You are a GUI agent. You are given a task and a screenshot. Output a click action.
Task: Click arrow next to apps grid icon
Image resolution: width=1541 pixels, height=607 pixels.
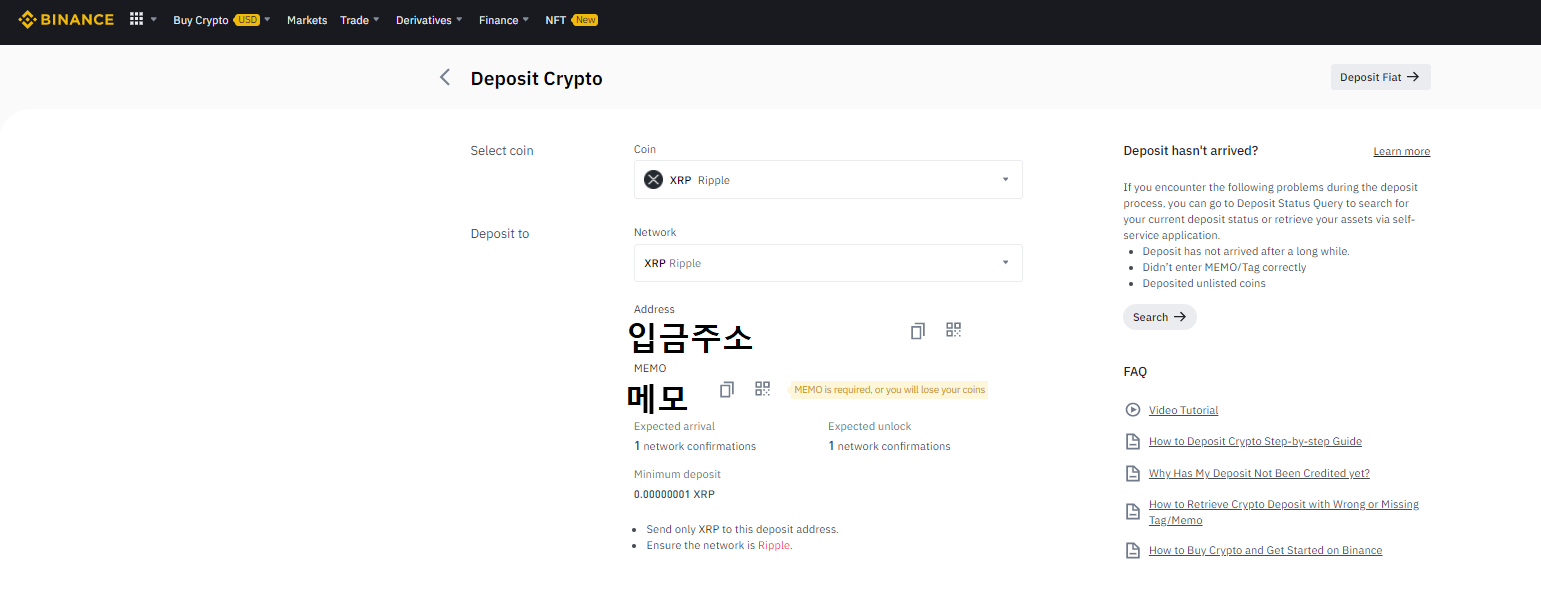point(154,20)
